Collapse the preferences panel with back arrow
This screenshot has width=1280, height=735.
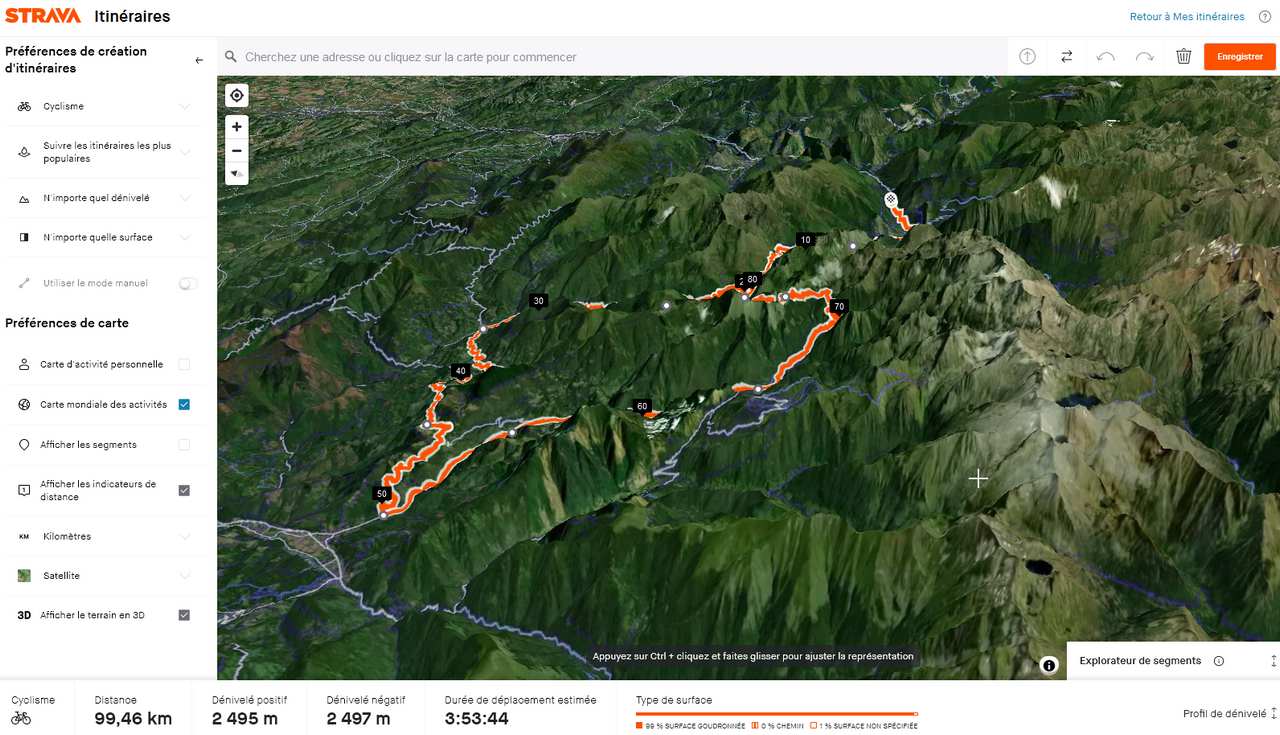click(x=199, y=60)
